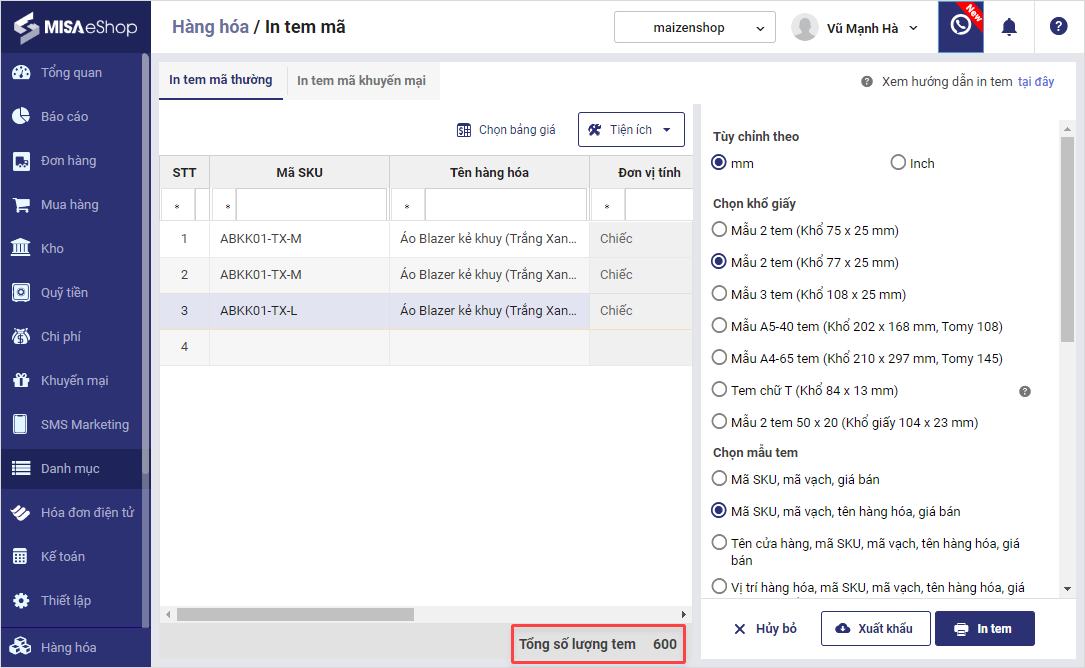Click the Khuyến mại gift icon
Viewport: 1085px width, 668px height.
[21, 380]
